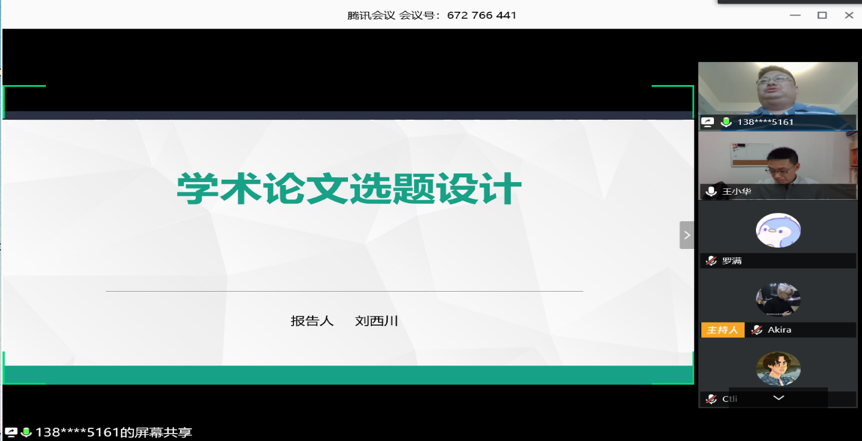
Task: Click the green microphone icon in the bottom status bar
Action: click(26, 433)
